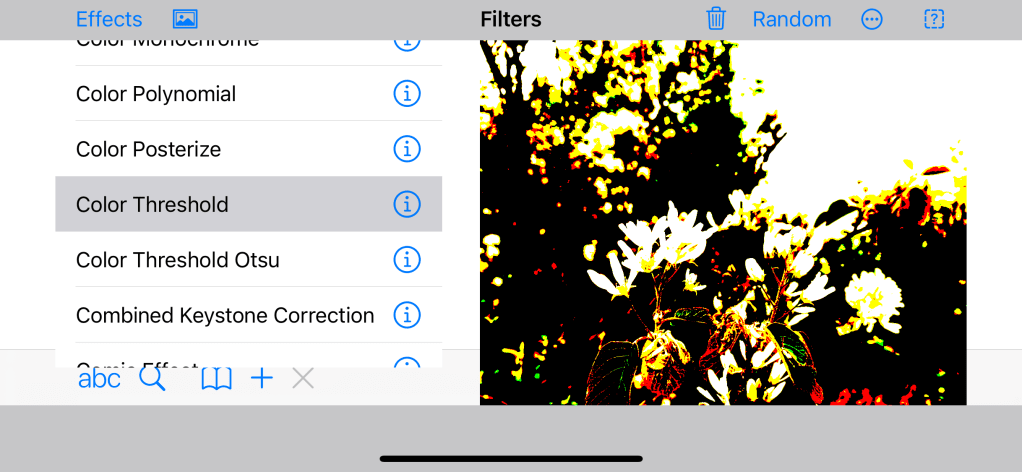This screenshot has width=1022, height=472.
Task: Show info for Combined Keystone Correction
Action: pyautogui.click(x=406, y=315)
